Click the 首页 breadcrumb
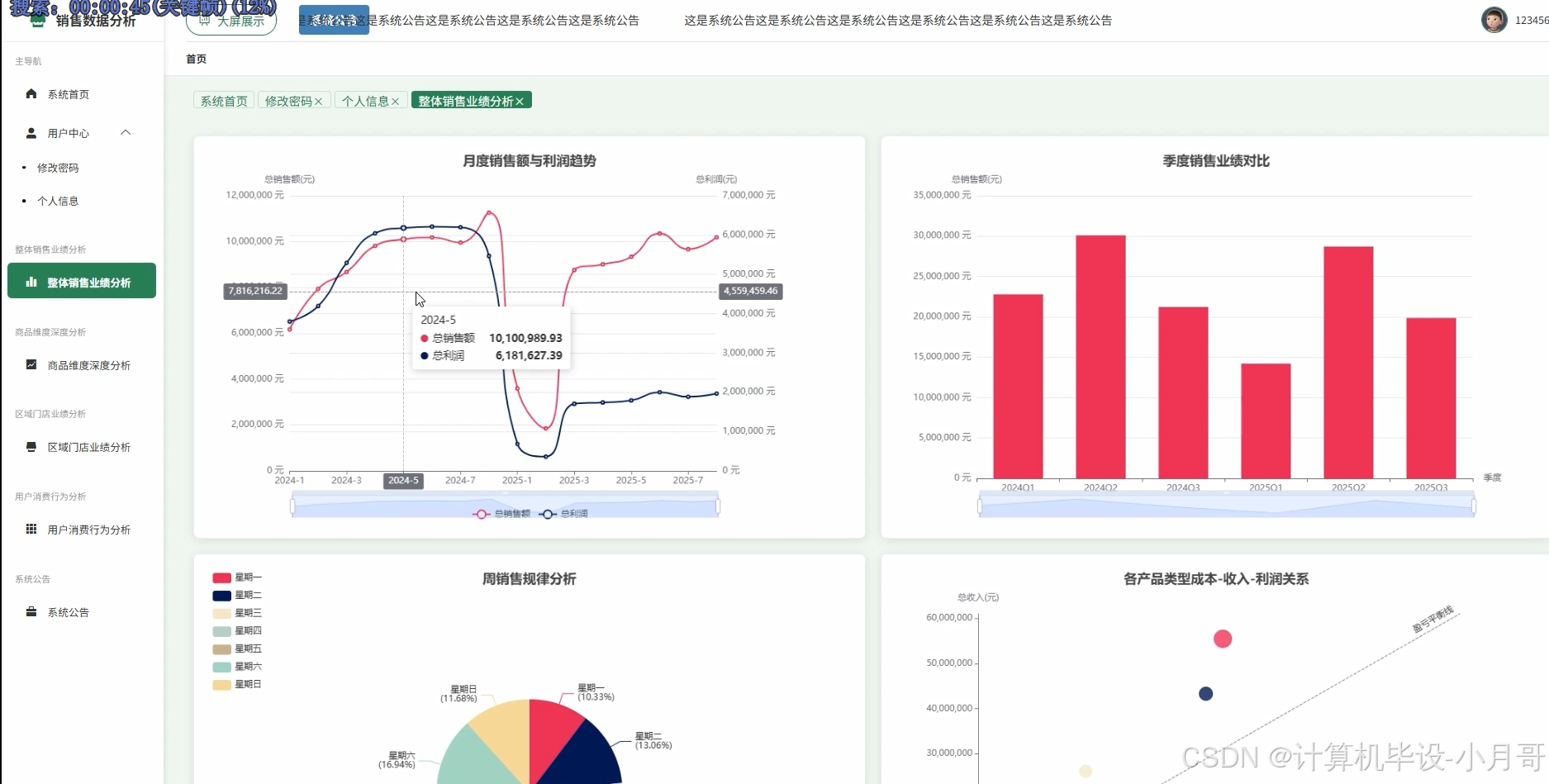 (197, 59)
